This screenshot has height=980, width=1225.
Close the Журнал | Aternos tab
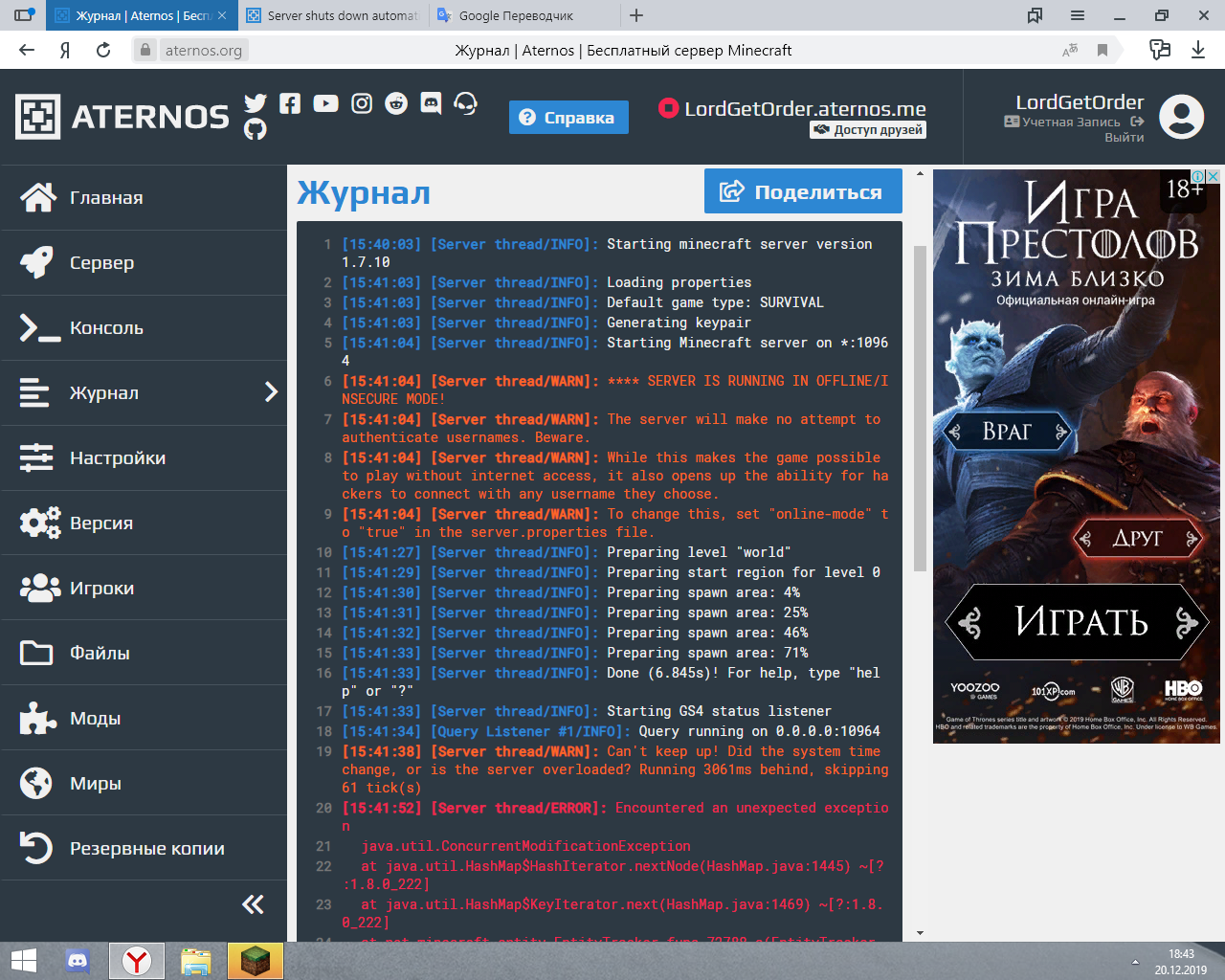tap(222, 15)
